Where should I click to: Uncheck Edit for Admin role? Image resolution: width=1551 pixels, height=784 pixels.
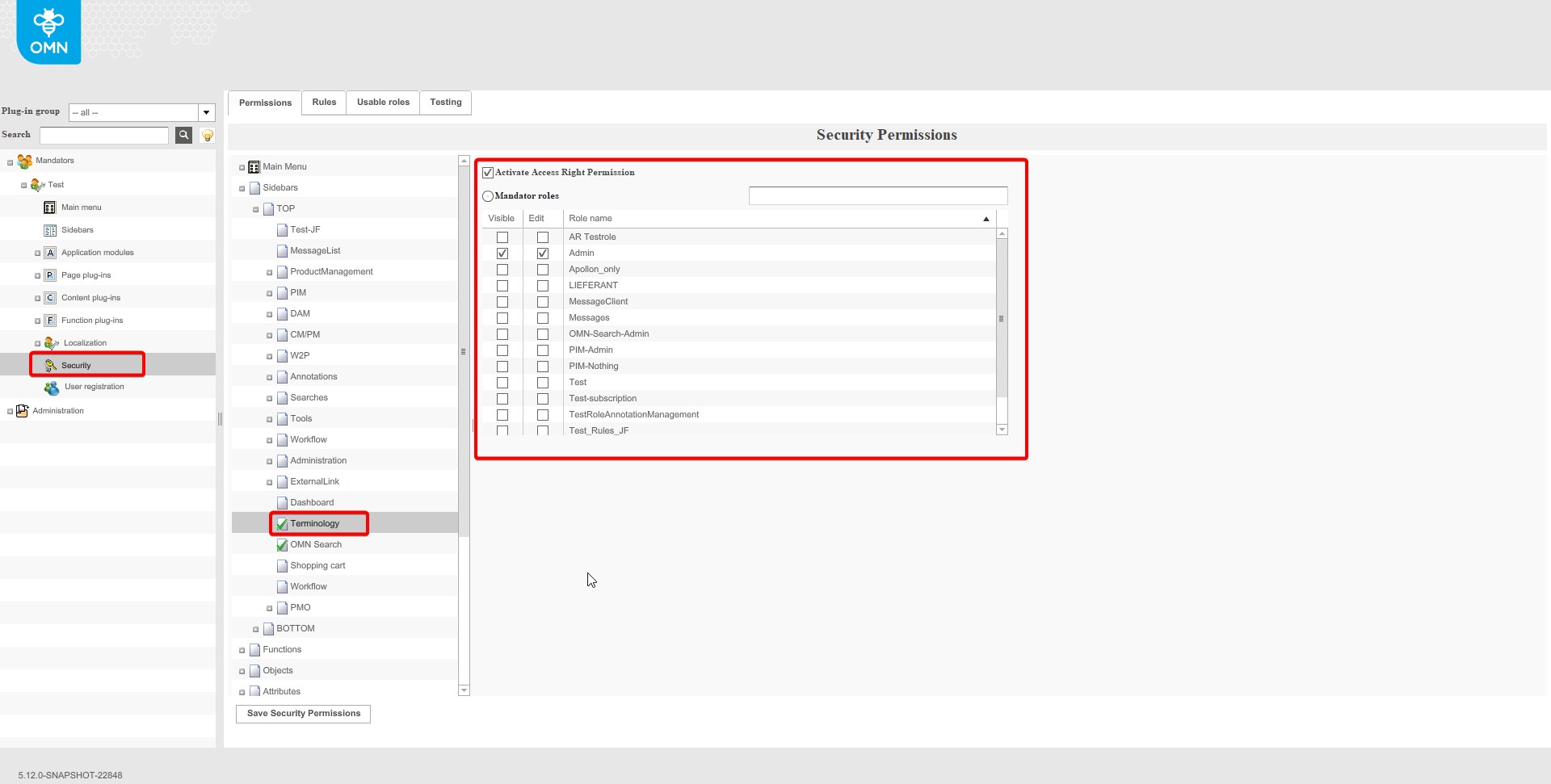point(543,254)
